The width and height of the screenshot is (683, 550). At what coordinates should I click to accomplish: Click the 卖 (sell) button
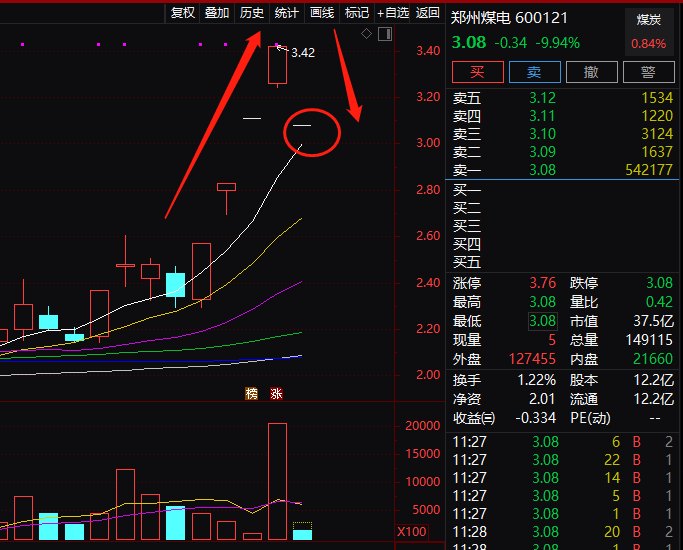(x=534, y=72)
